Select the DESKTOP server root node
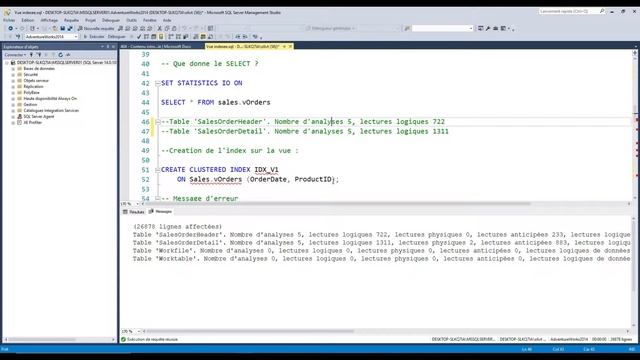Image resolution: width=640 pixels, height=360 pixels. (67, 63)
